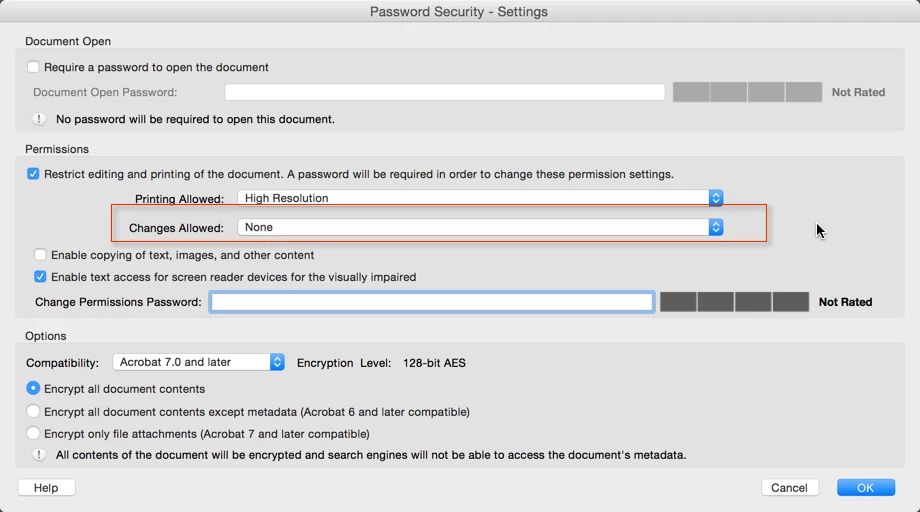The image size is (920, 512).
Task: Disable text access for screen reader devices
Action: (40, 277)
